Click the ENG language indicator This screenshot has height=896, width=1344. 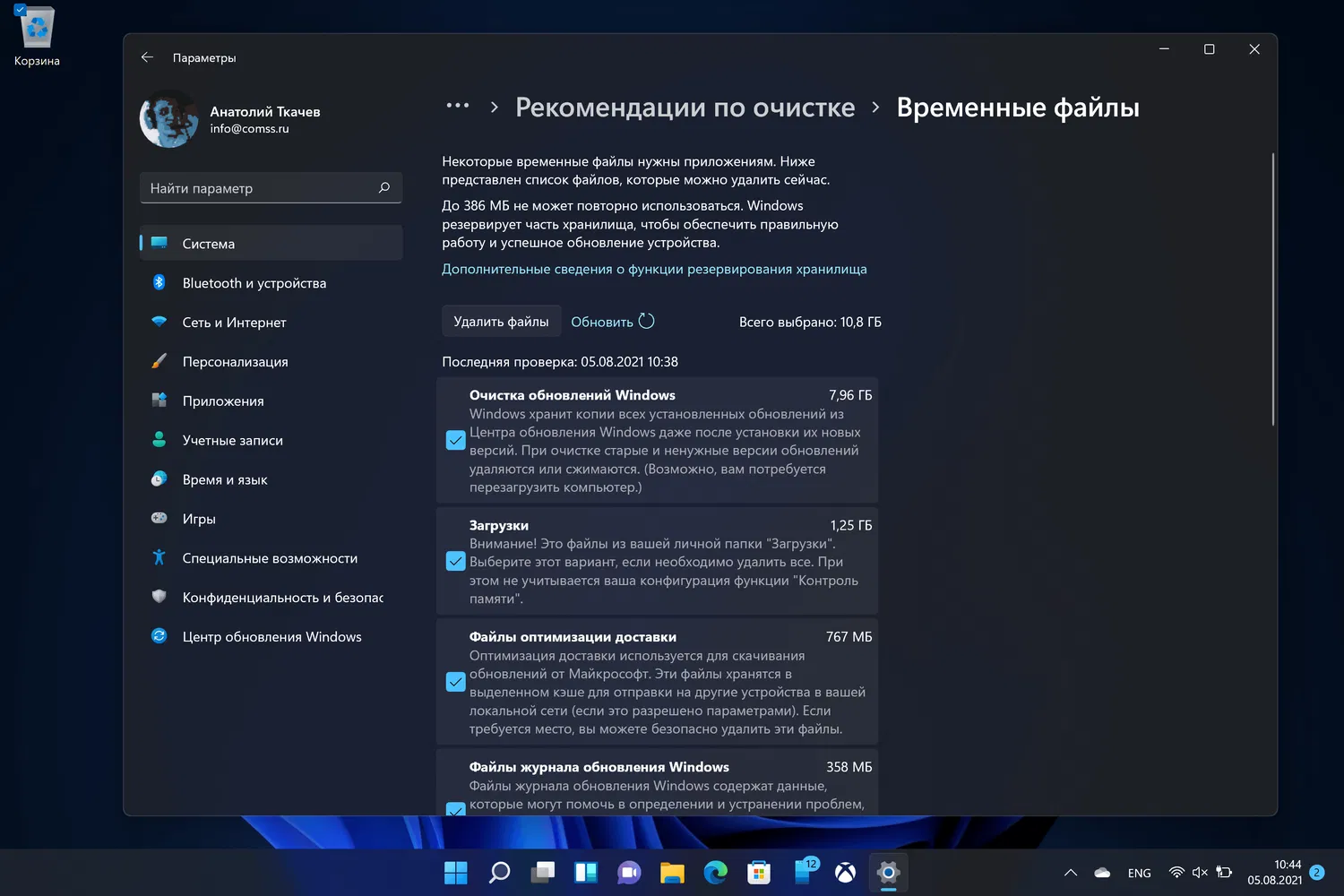point(1140,873)
